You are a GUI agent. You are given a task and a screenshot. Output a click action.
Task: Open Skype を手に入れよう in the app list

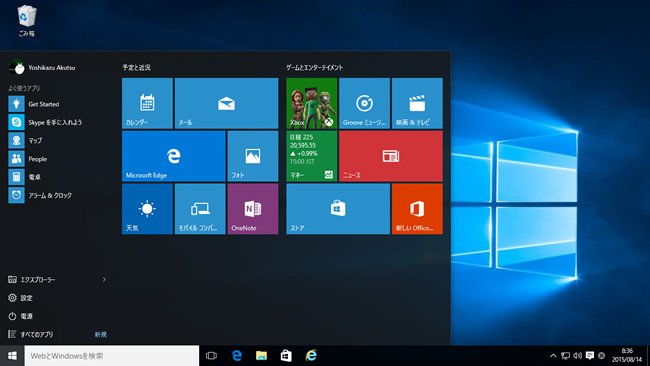(x=57, y=122)
